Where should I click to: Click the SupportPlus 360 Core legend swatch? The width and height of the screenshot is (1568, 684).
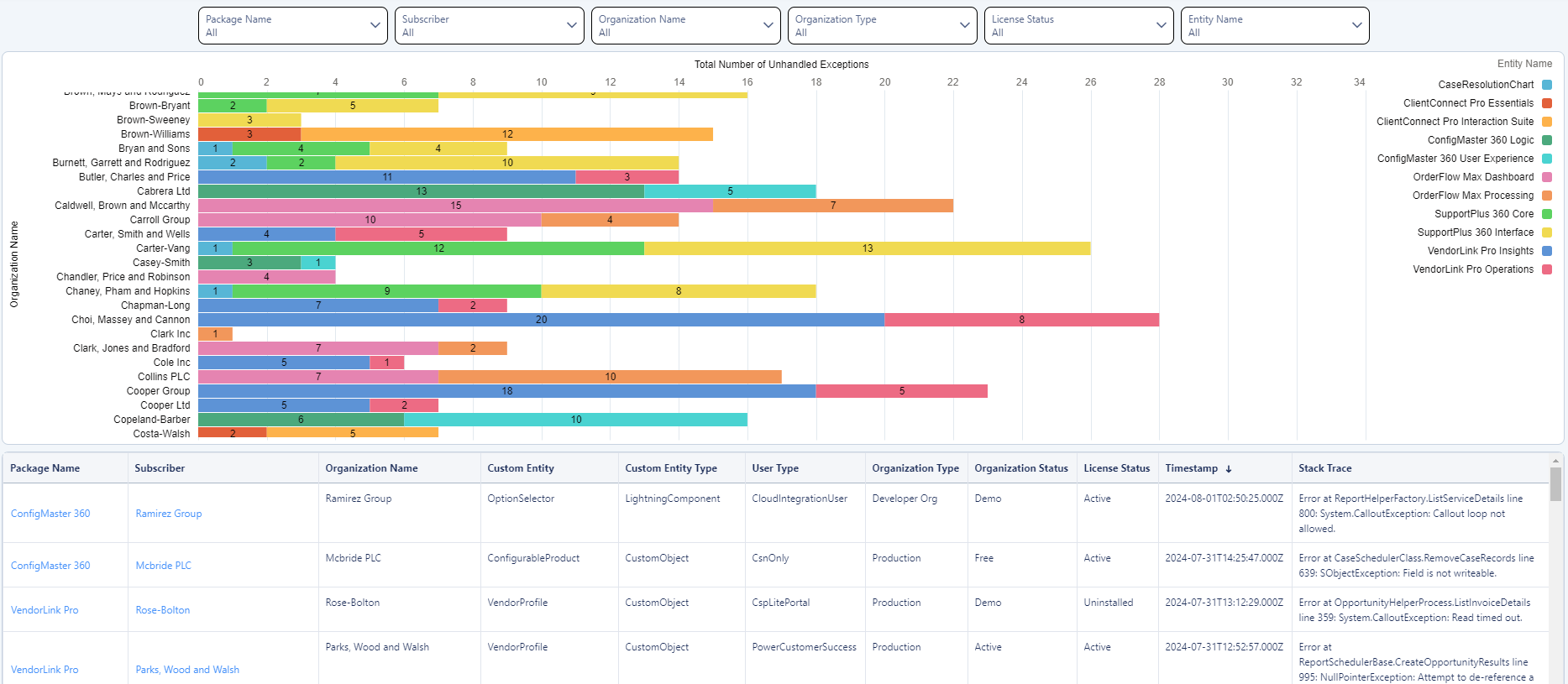pos(1547,214)
